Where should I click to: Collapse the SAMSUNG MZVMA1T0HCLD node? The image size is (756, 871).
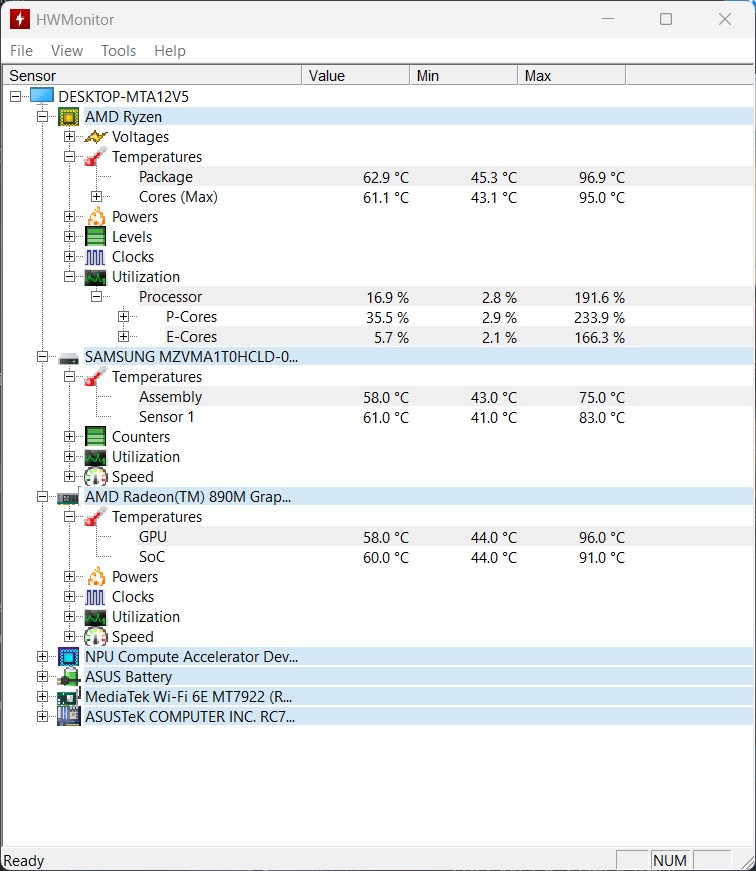pos(42,357)
